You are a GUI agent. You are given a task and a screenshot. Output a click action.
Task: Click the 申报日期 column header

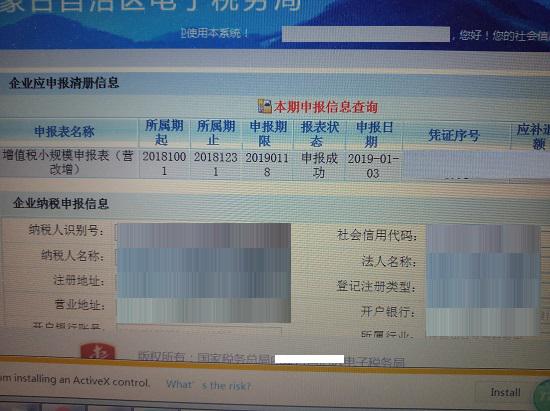click(x=374, y=134)
